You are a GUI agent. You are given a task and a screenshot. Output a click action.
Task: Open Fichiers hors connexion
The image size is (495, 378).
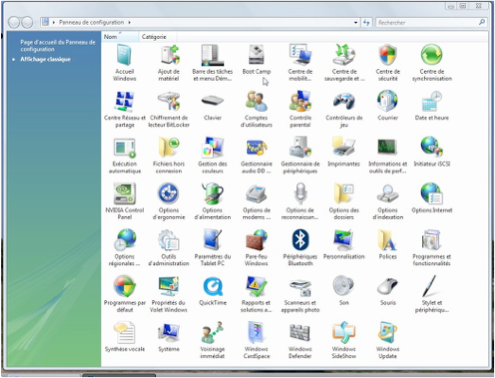click(x=169, y=155)
